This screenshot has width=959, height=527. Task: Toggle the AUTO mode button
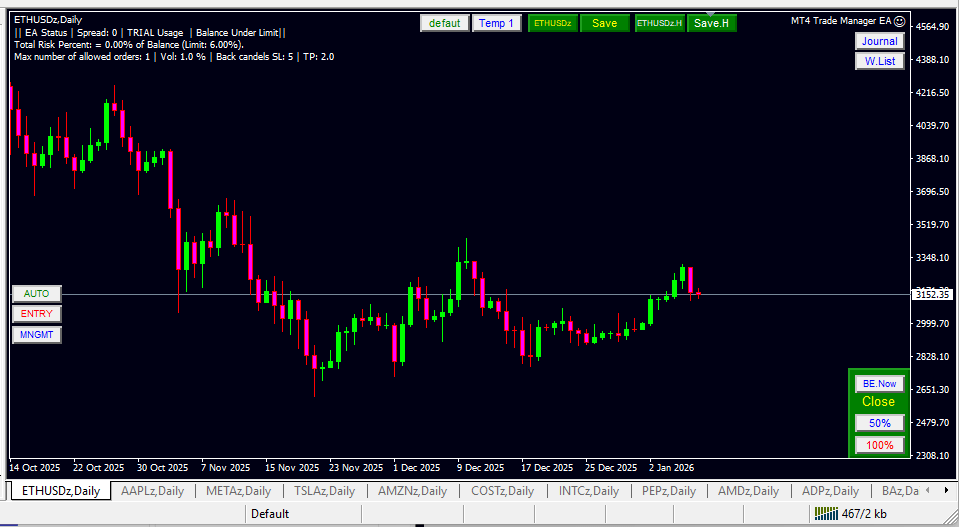click(x=37, y=294)
